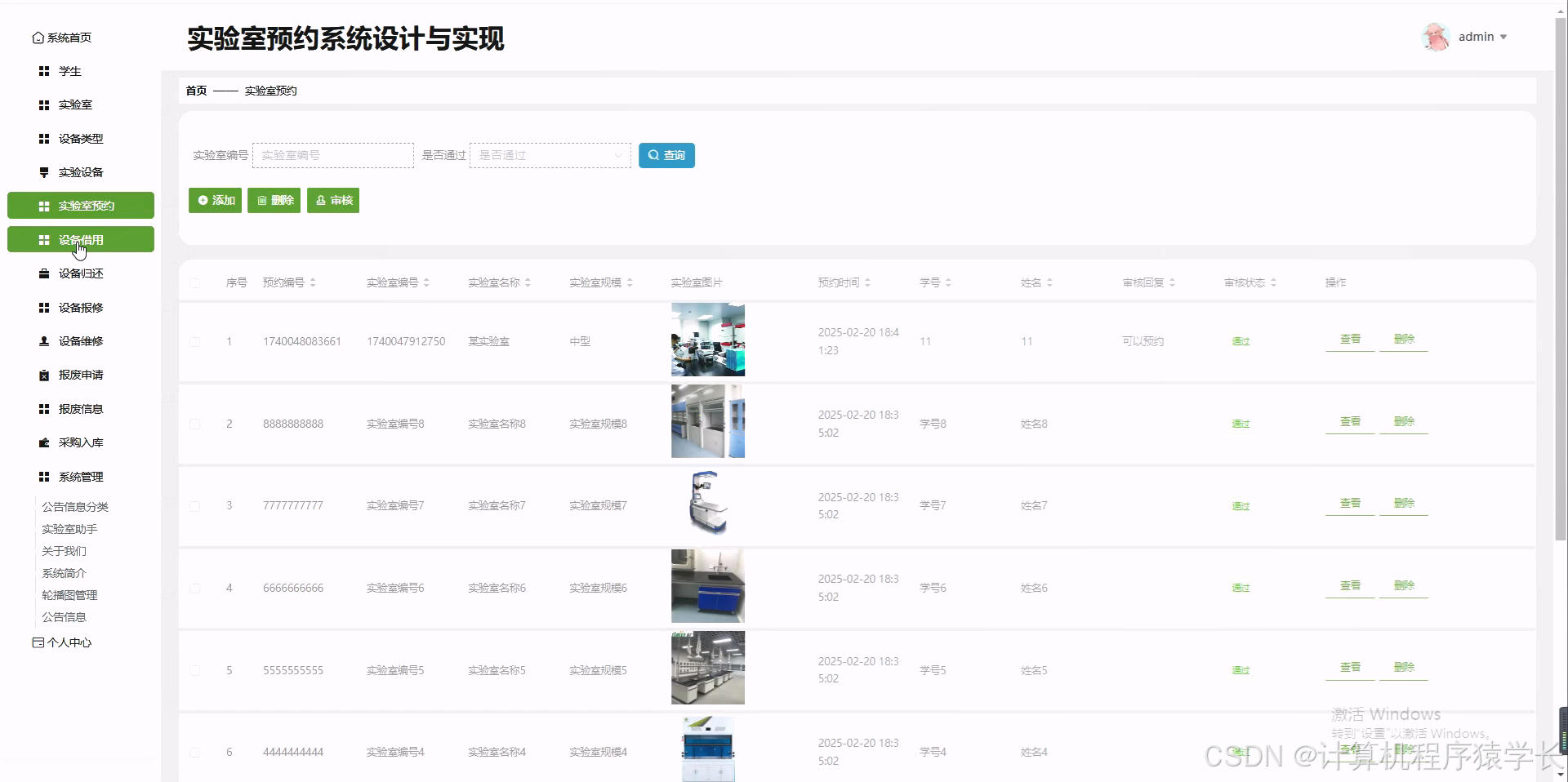Click the 报废申请 sidebar icon

pos(43,375)
